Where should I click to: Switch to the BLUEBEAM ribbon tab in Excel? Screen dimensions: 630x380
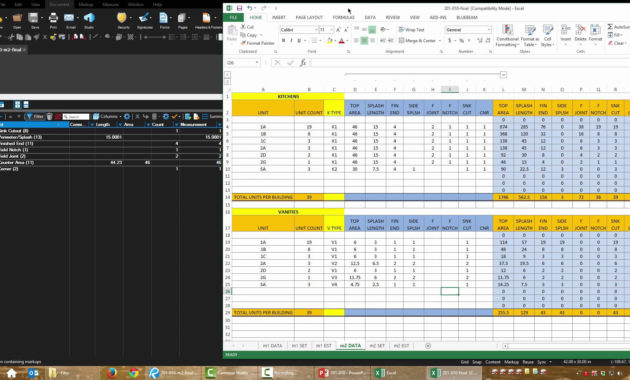click(467, 17)
